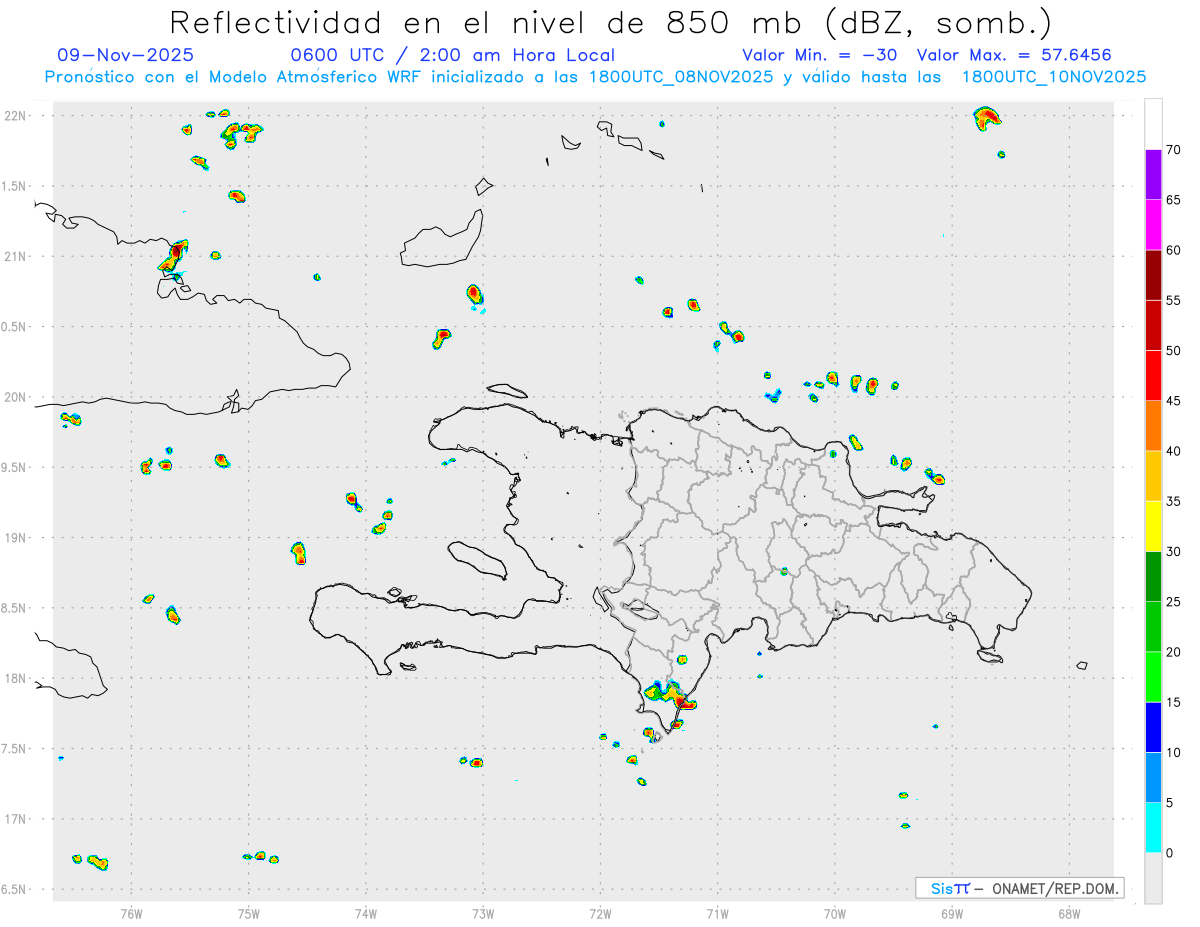Viewport: 1200px width, 927px height.
Task: Select the cyan 0-5 dBZ color band
Action: [1153, 828]
